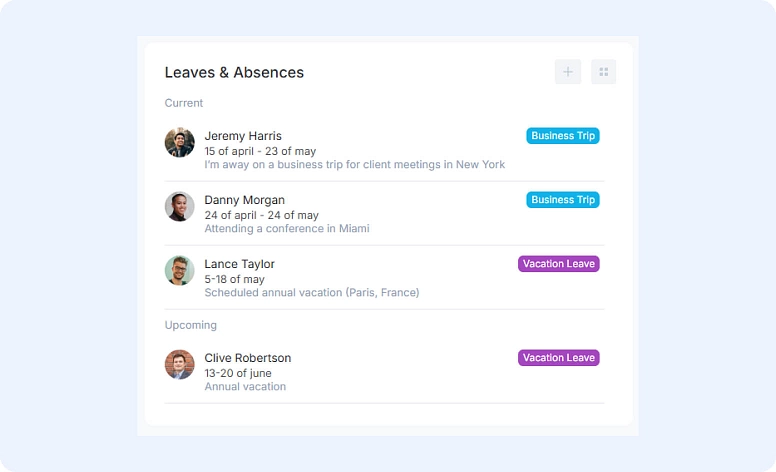Open Jeremy Harris profile avatar
Viewport: 776px width, 472px height.
pos(180,143)
